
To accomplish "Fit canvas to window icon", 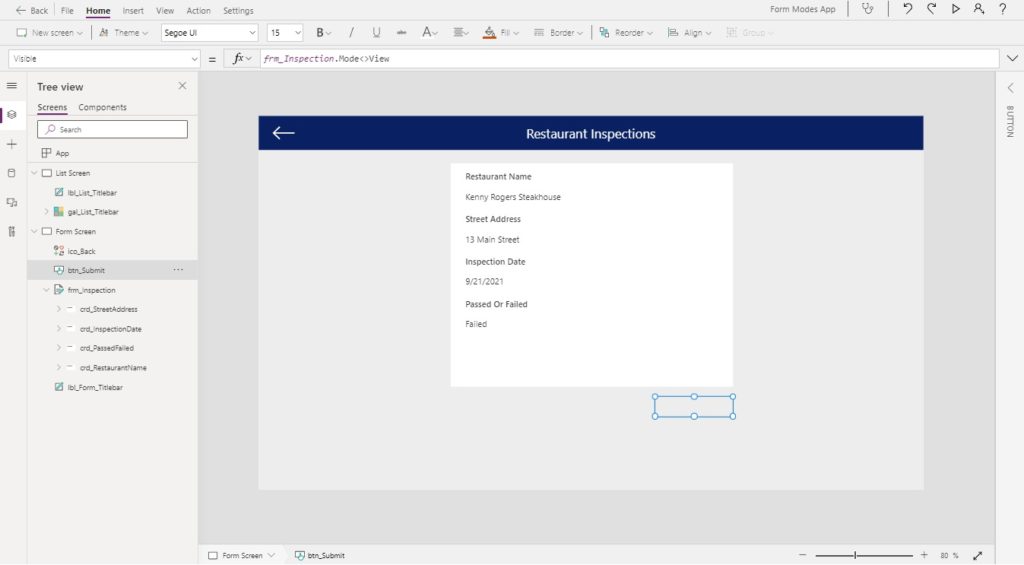I will 978,555.
